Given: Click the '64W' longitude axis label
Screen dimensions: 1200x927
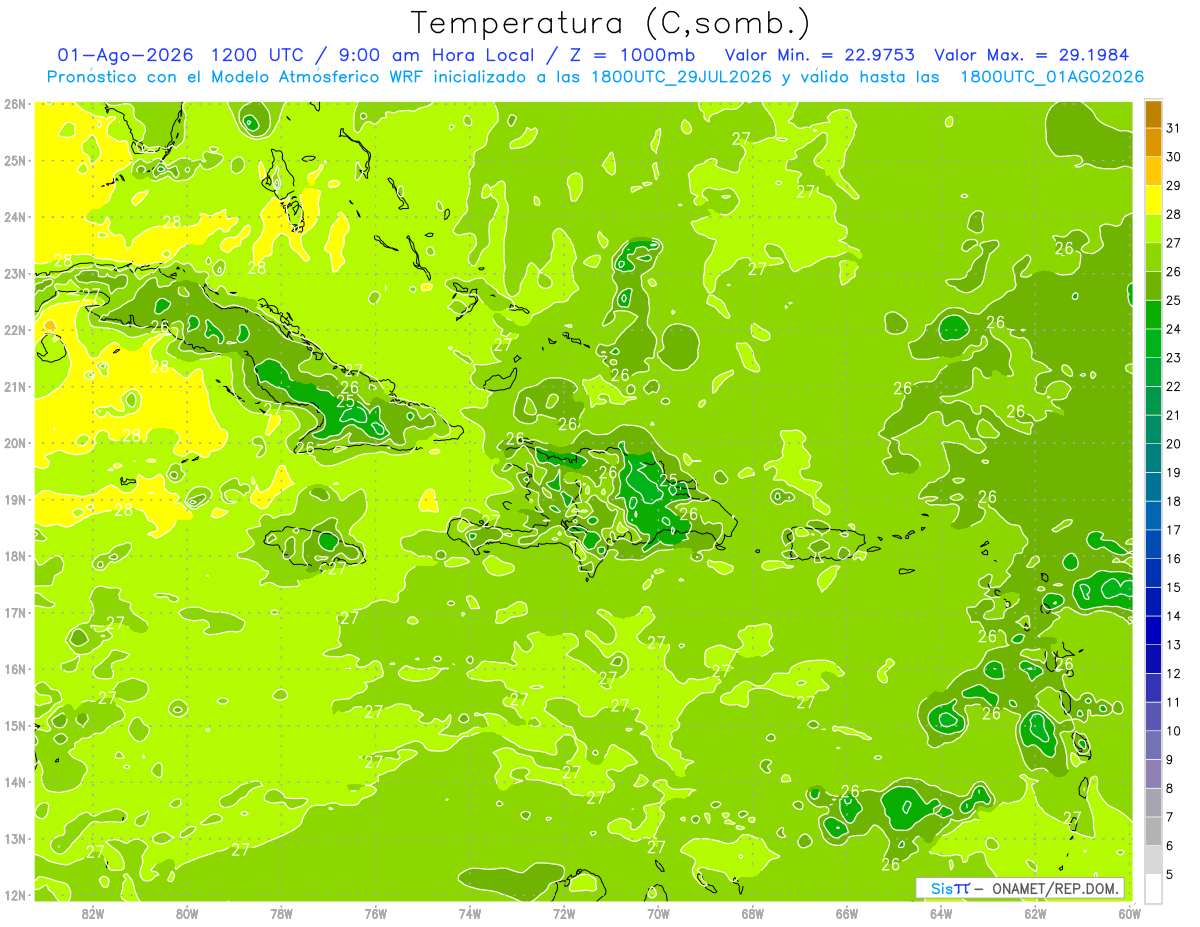Looking at the screenshot, I should coord(941,914).
